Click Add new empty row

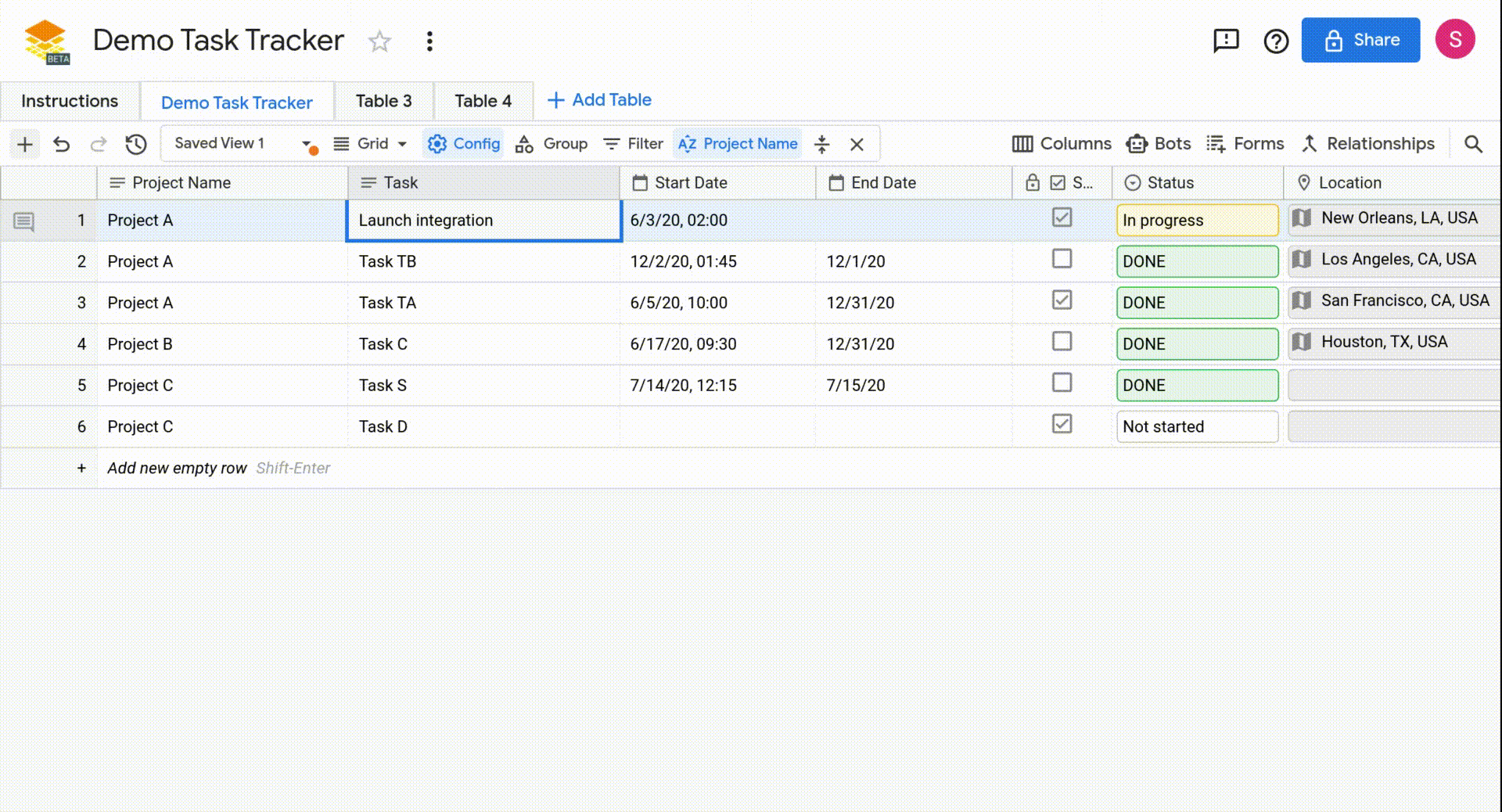(x=177, y=469)
